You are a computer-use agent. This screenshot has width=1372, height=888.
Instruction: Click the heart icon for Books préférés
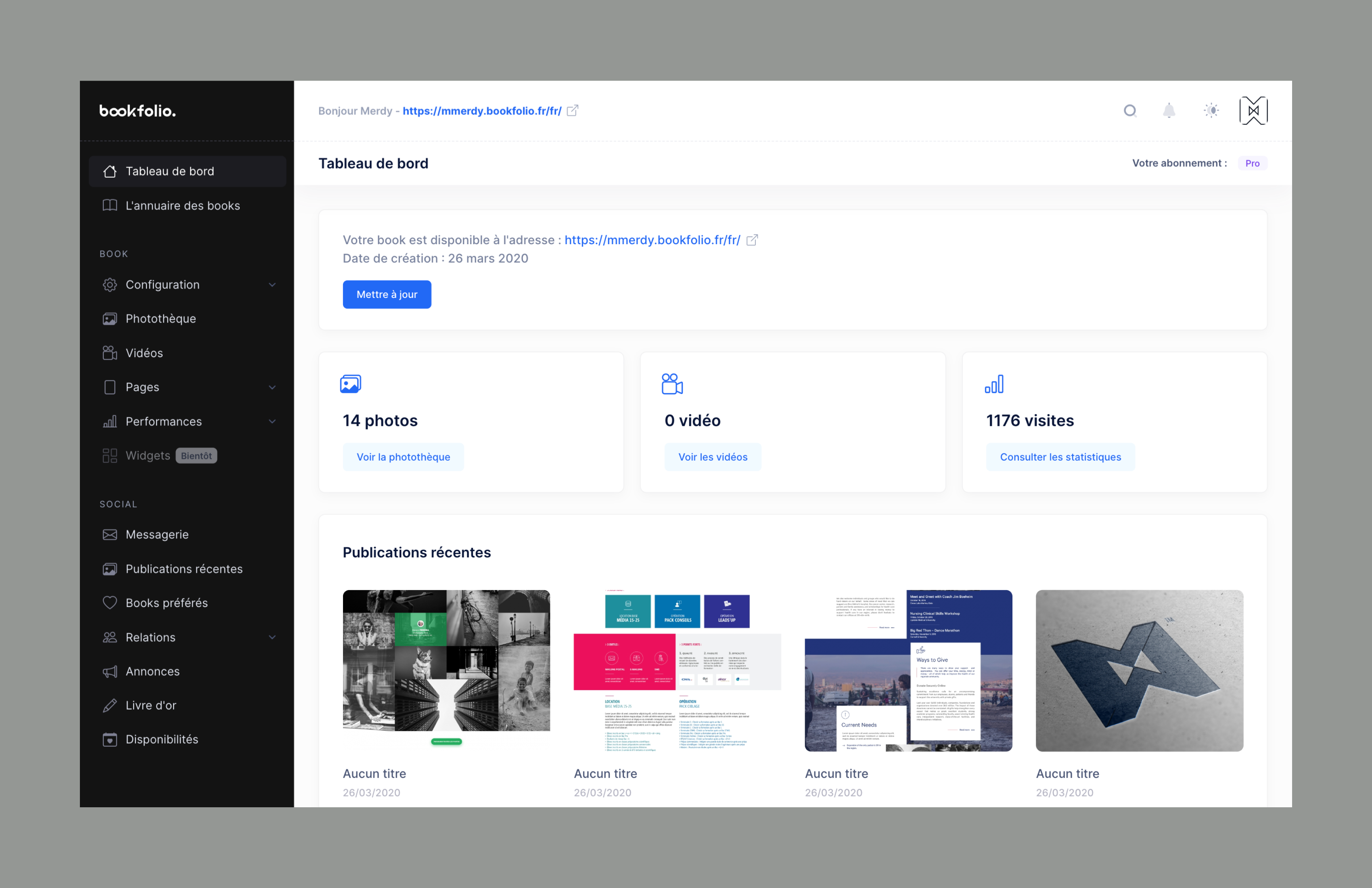pos(109,603)
